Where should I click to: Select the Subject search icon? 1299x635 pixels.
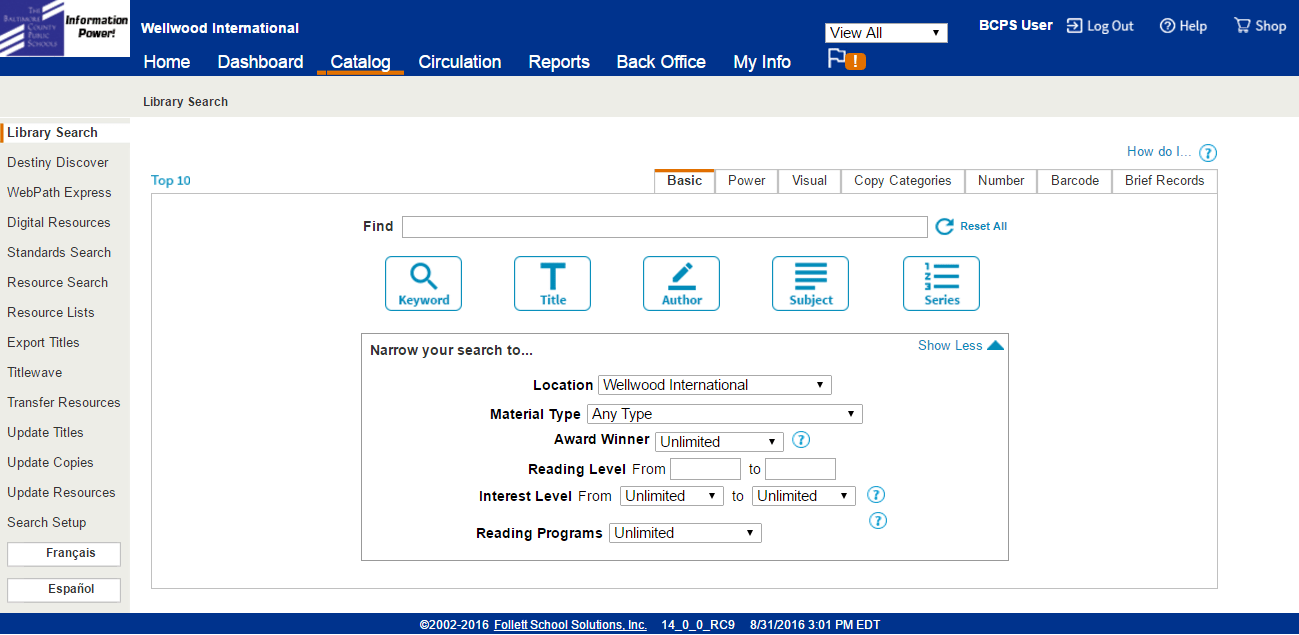(810, 283)
